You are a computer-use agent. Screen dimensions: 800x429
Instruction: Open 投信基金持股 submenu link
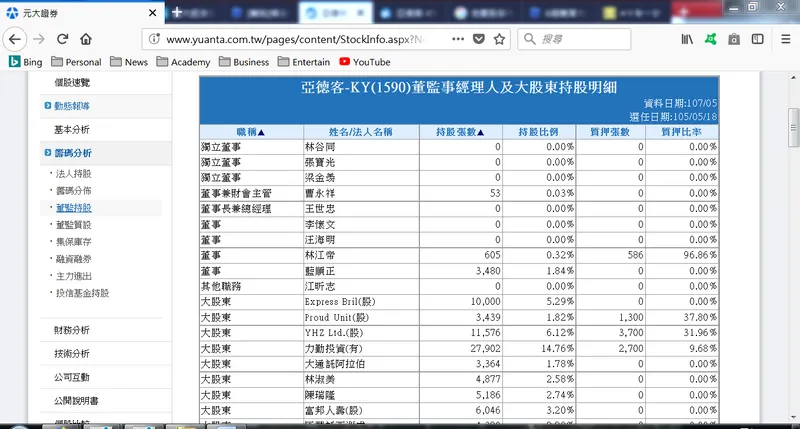click(82, 293)
